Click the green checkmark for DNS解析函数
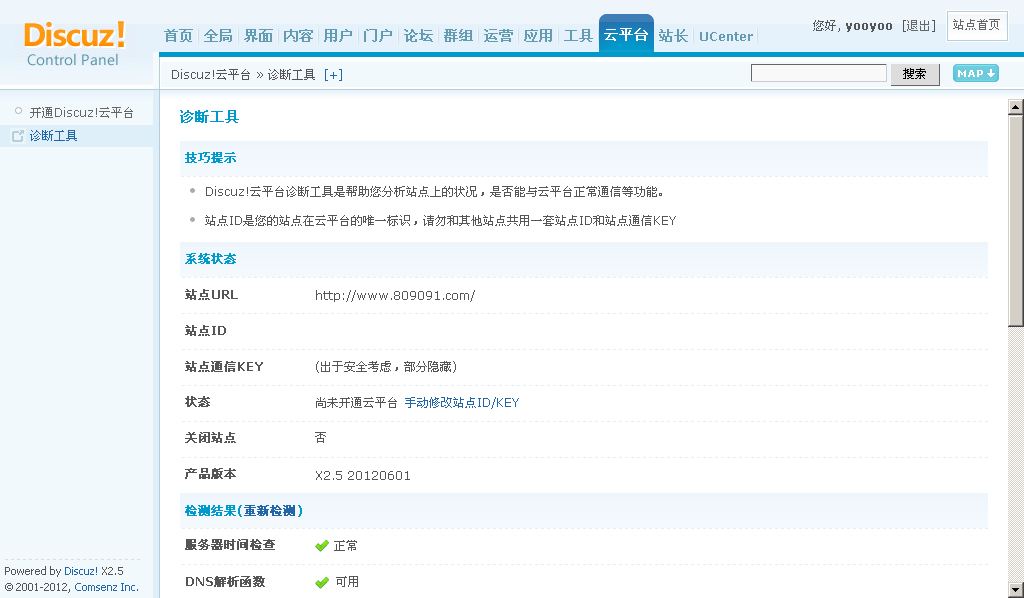Viewport: 1024px width, 598px height. (321, 582)
